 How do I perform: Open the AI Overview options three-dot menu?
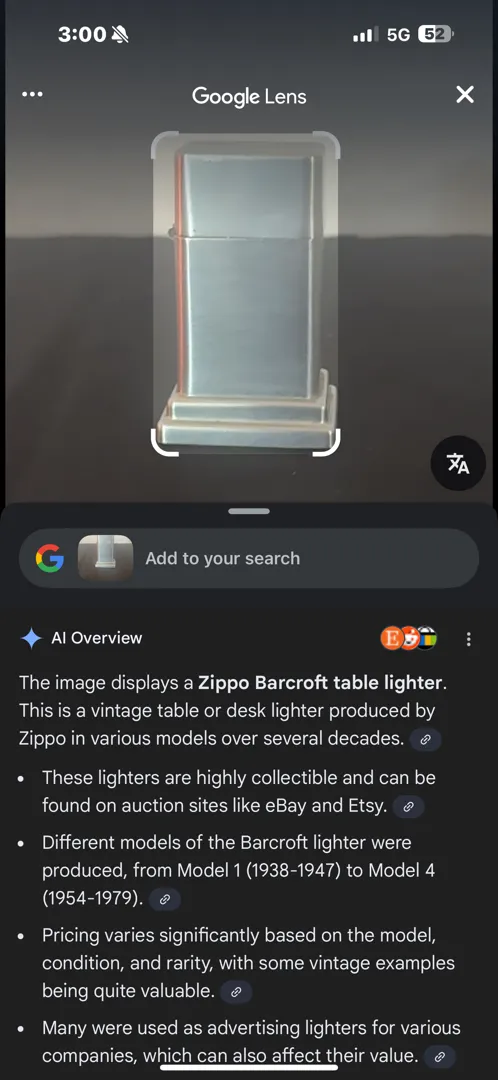click(468, 639)
